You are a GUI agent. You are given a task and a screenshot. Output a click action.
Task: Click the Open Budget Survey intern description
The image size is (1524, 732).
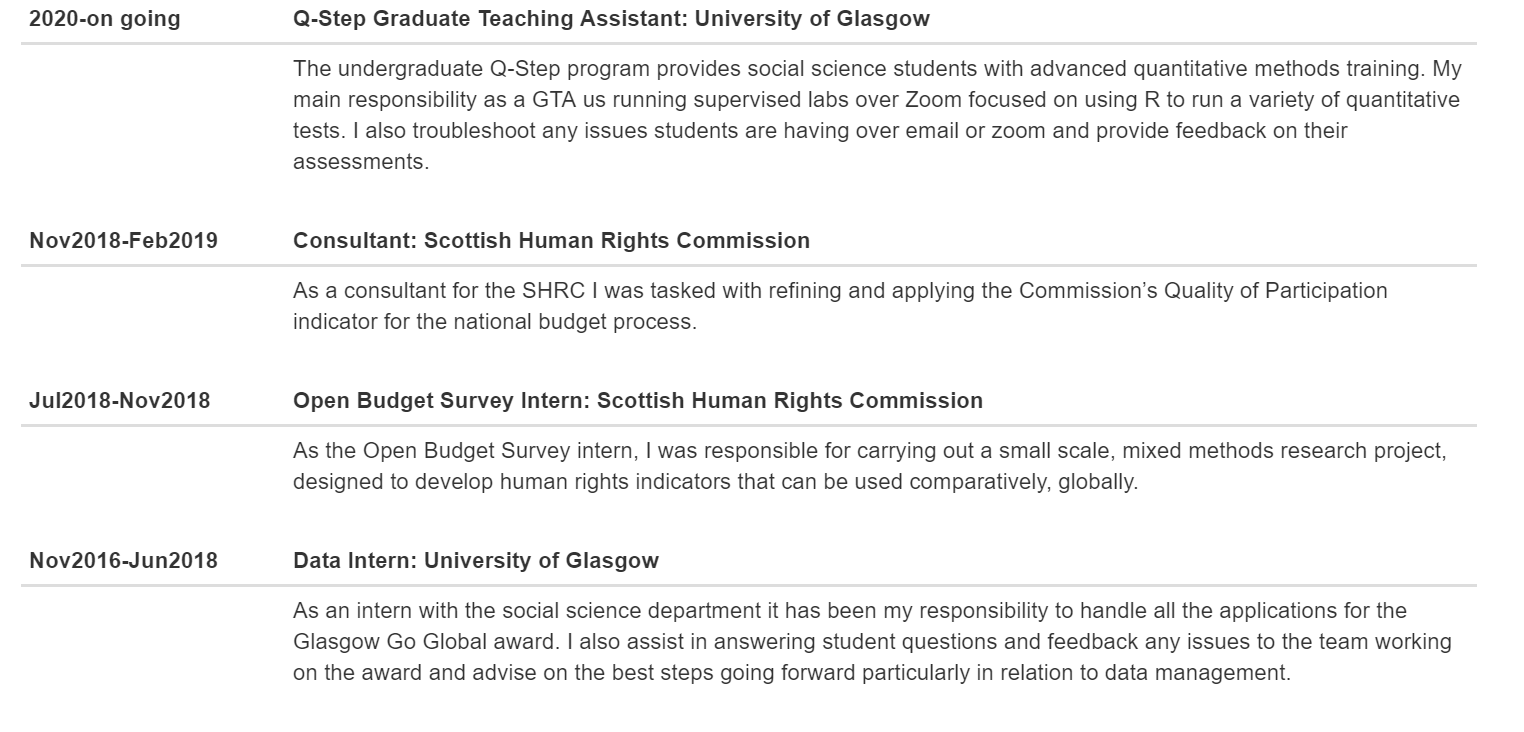(870, 467)
